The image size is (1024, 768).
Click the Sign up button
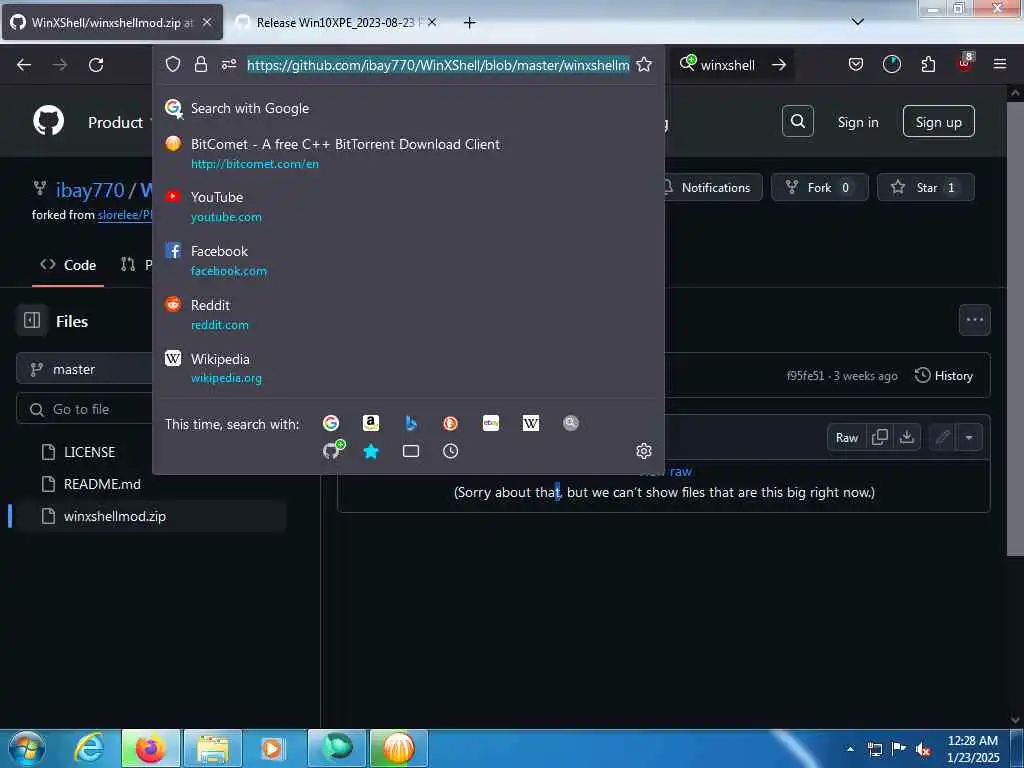[x=938, y=121]
